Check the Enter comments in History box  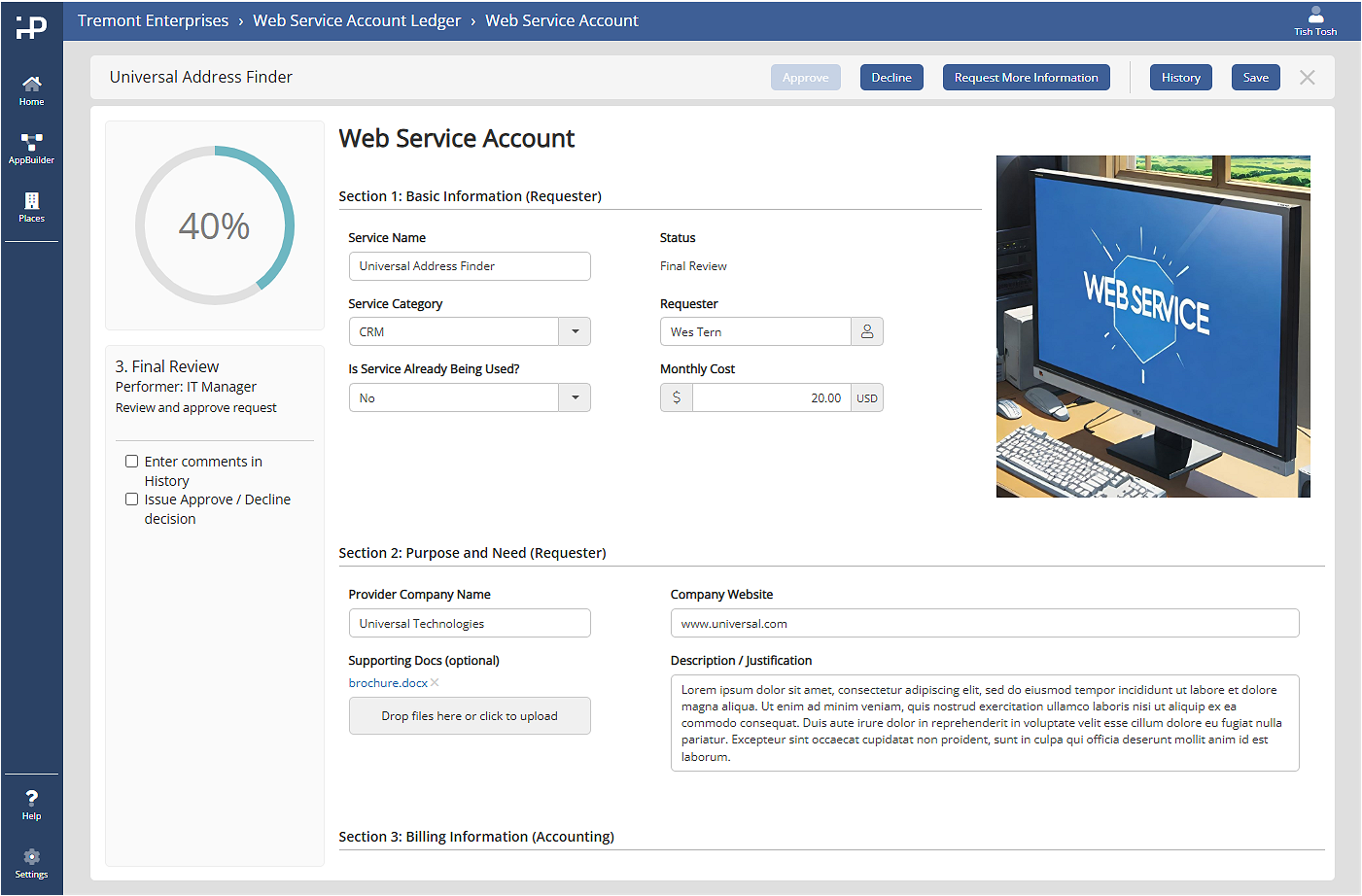[131, 462]
